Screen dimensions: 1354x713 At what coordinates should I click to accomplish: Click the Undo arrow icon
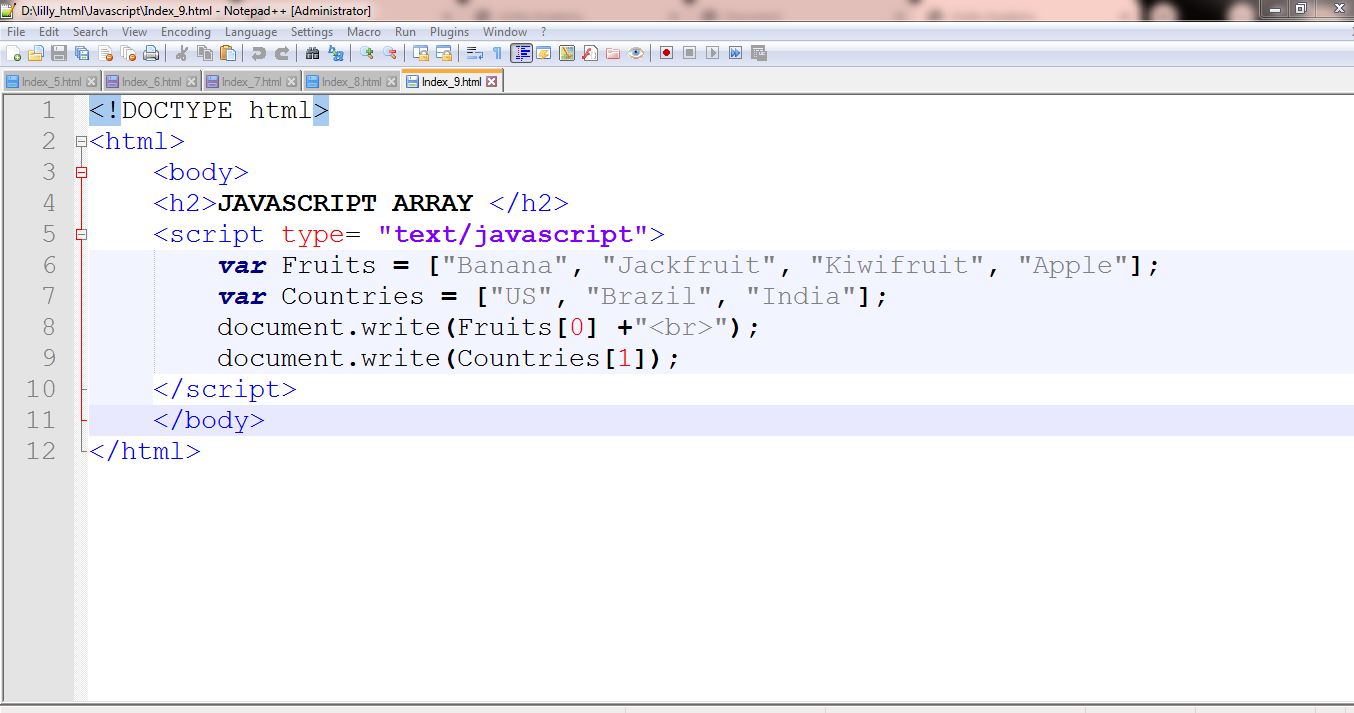259,53
